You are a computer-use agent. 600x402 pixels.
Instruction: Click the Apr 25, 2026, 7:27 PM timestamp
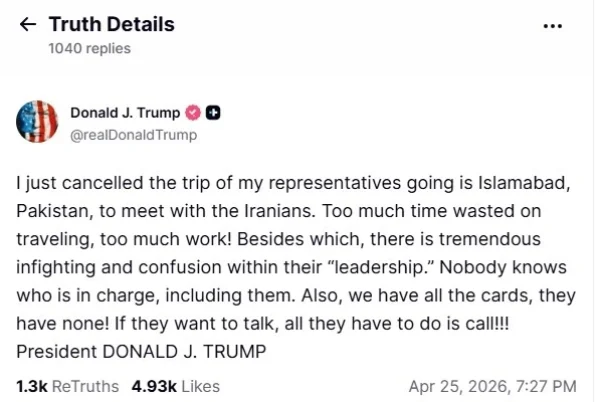point(492,385)
